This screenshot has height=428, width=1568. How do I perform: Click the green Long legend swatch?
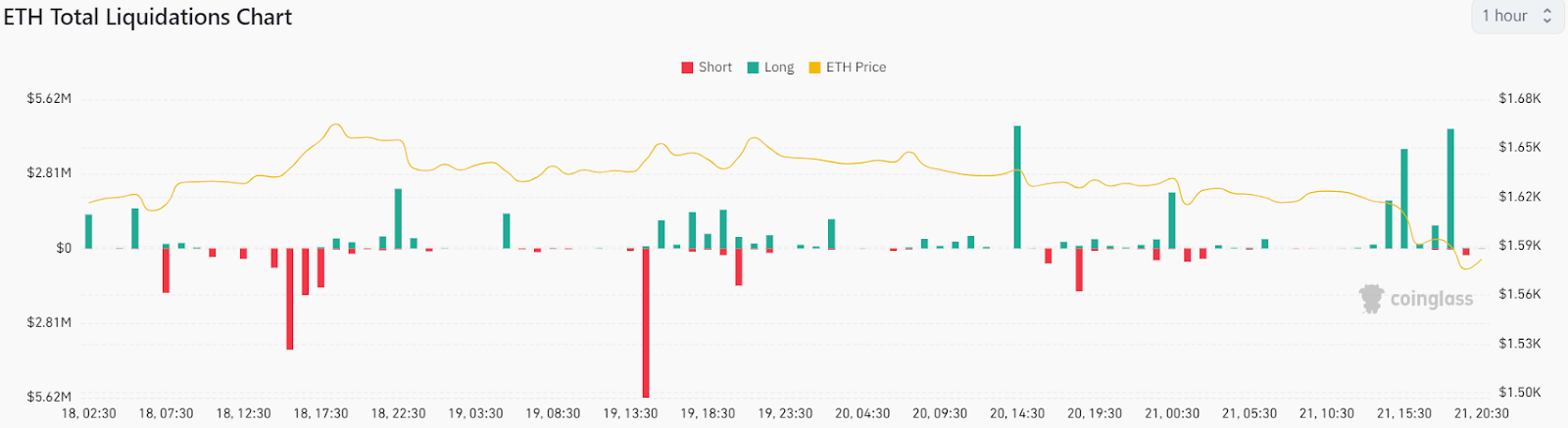tap(754, 68)
